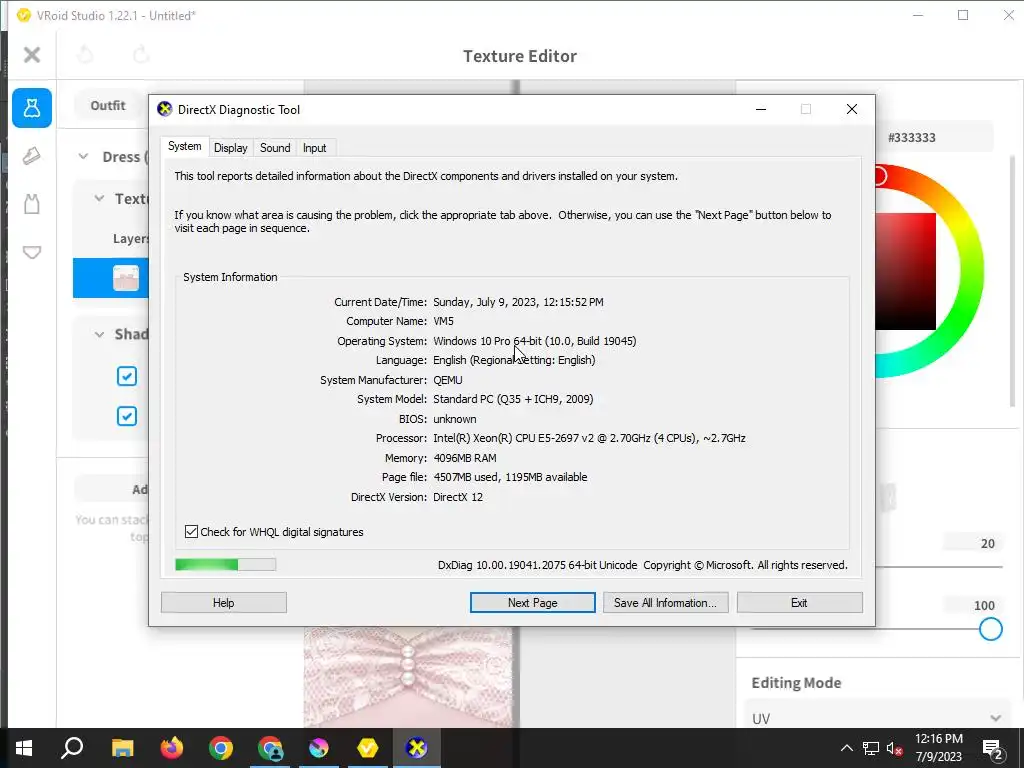Click the dress texture preview in canvas
This screenshot has width=1024, height=768.
[409, 677]
